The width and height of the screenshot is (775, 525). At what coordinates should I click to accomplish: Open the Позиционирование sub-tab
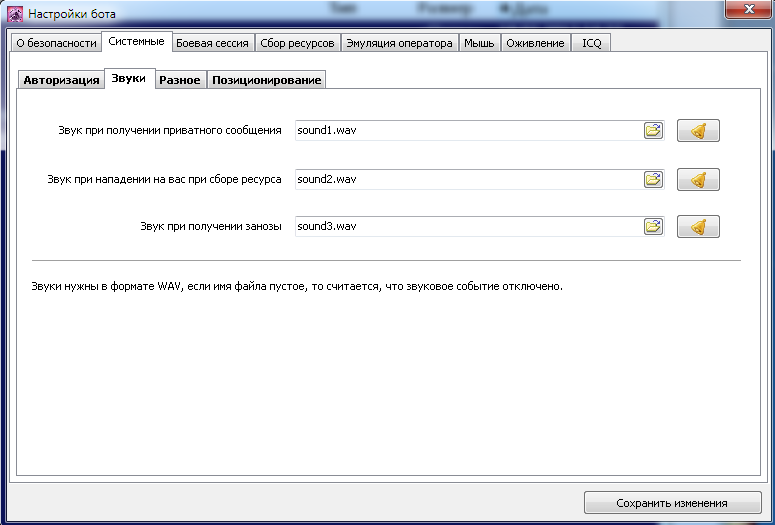266,80
